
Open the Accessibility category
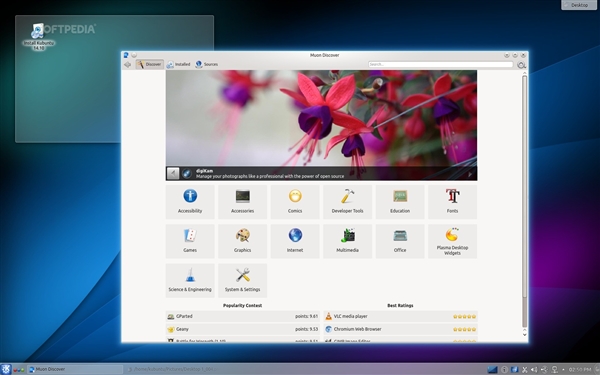tap(190, 202)
